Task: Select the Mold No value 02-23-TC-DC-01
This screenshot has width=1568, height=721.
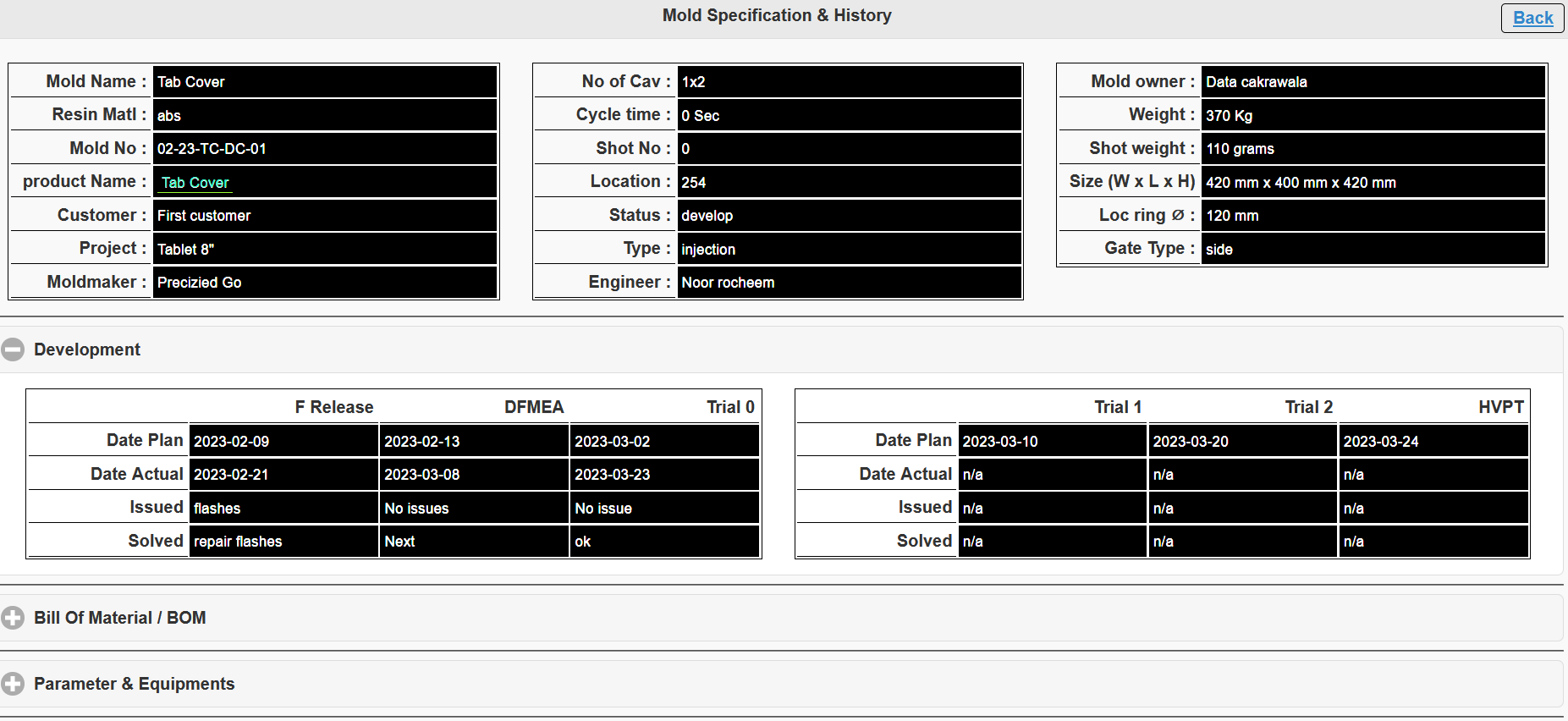Action: click(x=212, y=149)
